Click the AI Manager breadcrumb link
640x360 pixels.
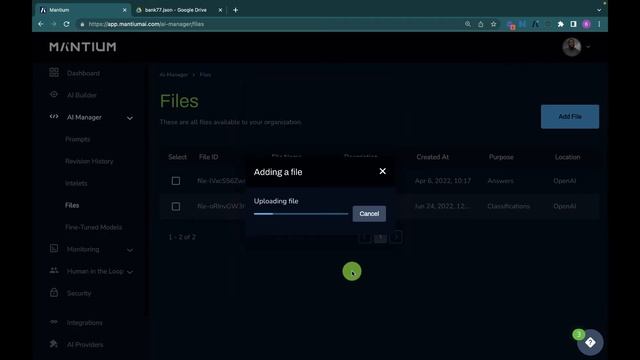[x=173, y=75]
